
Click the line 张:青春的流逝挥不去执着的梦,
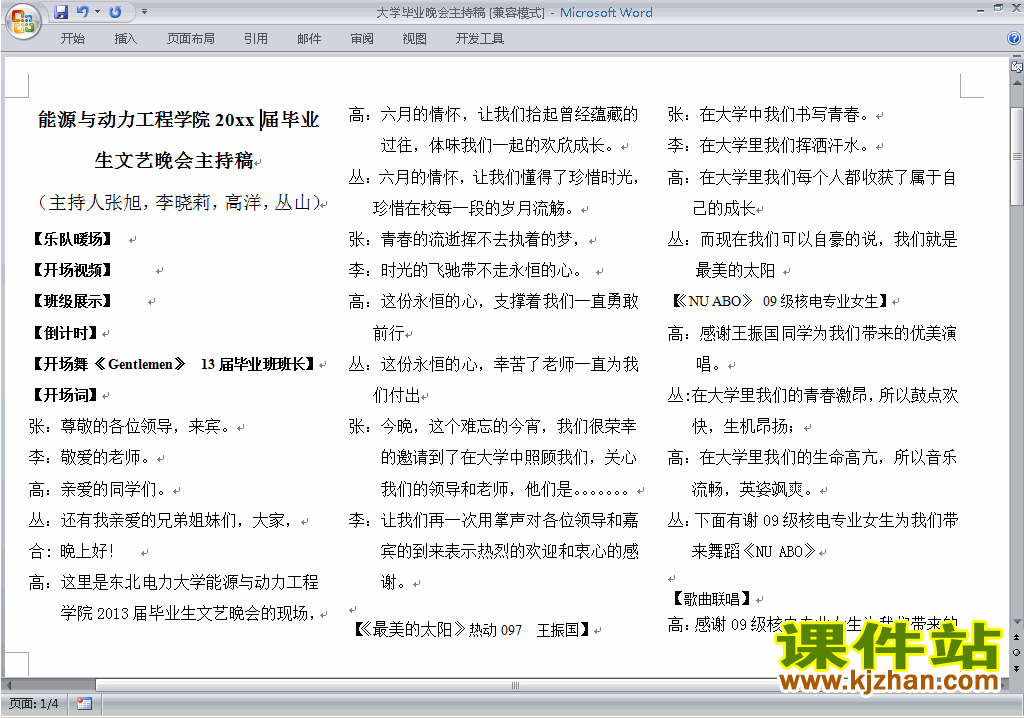point(466,239)
